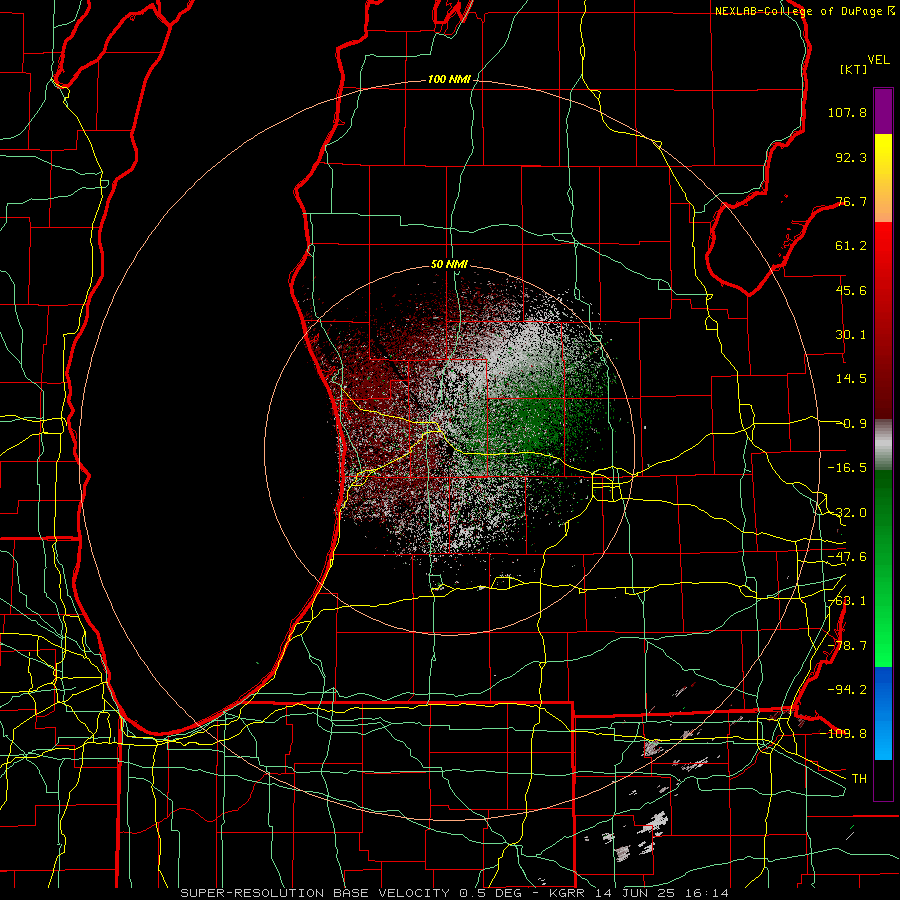Click the 100 NMI range ring label
The image size is (900, 900).
(x=449, y=79)
